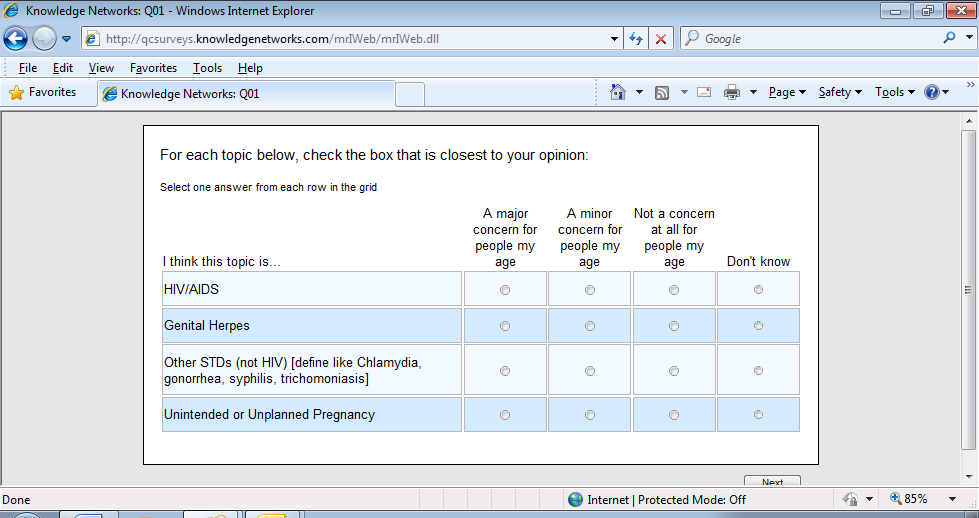The height and width of the screenshot is (518, 979).
Task: Click the vertical scrollbar thumb
Action: click(968, 290)
